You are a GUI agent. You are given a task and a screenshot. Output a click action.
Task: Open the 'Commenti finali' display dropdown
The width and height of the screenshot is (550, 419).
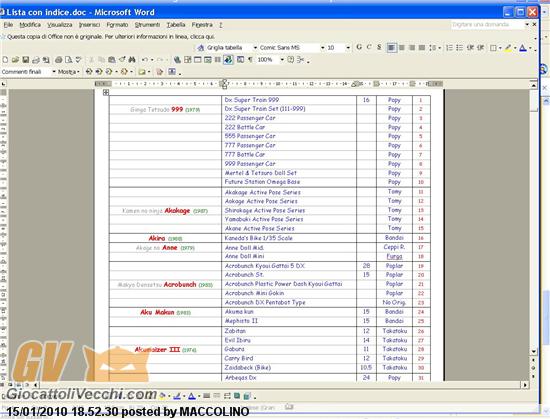click(54, 72)
